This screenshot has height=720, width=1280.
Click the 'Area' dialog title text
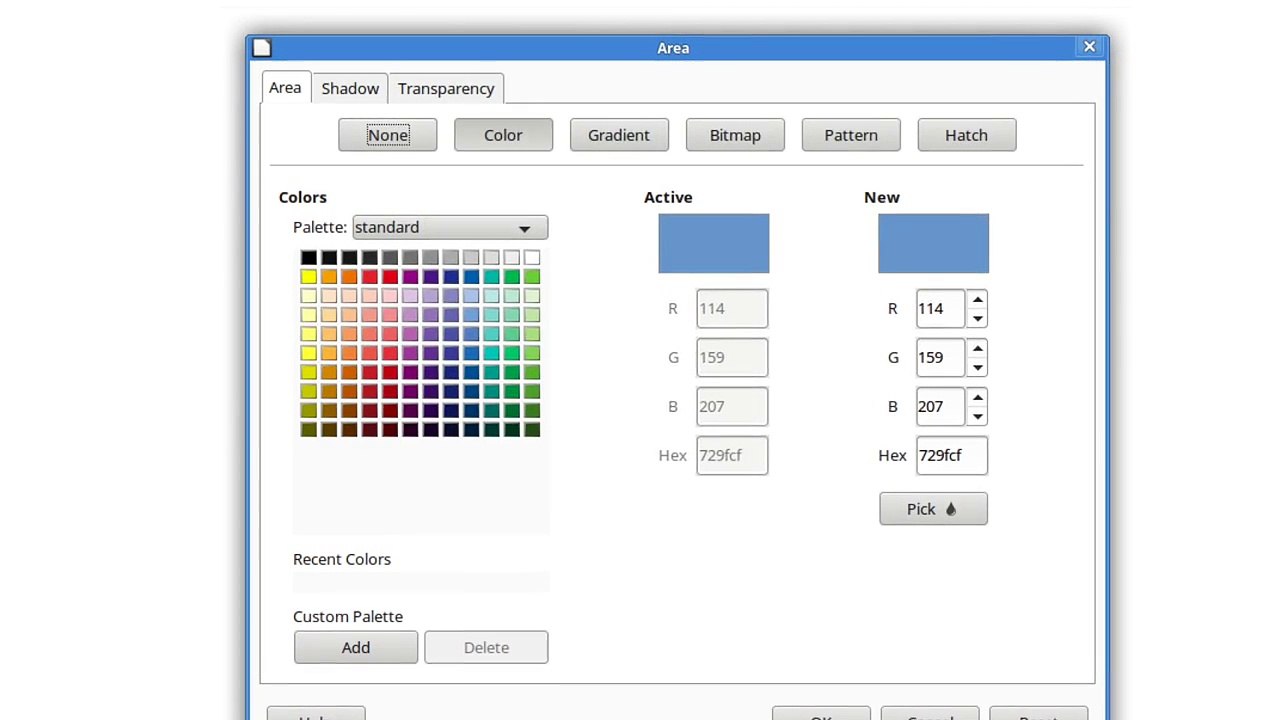[673, 47]
